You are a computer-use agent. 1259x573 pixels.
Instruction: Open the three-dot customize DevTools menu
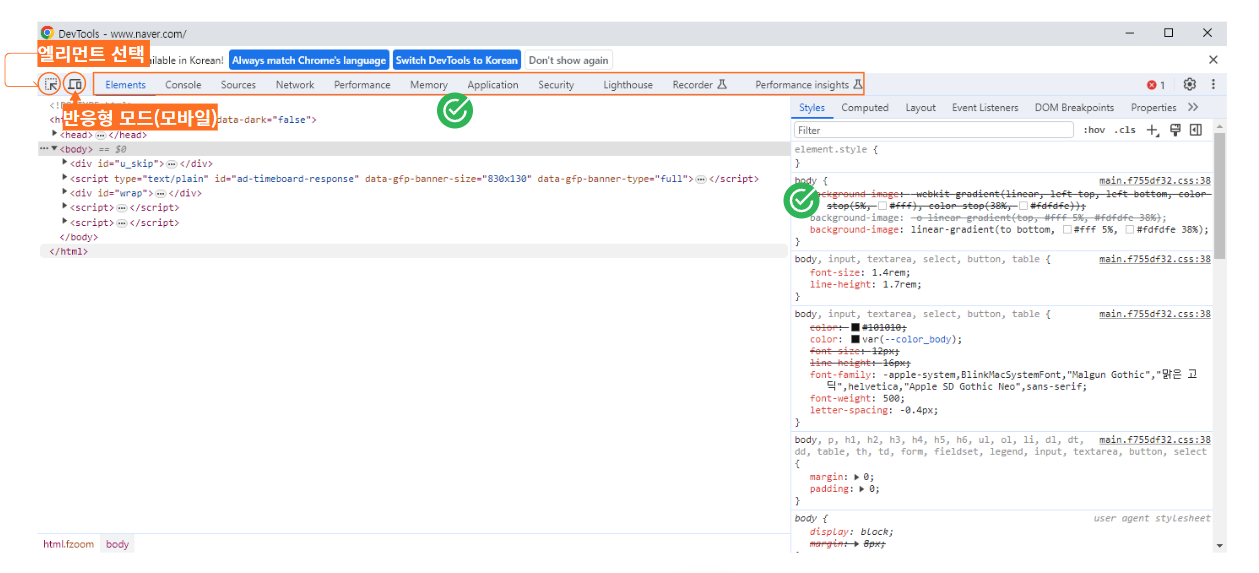1213,85
